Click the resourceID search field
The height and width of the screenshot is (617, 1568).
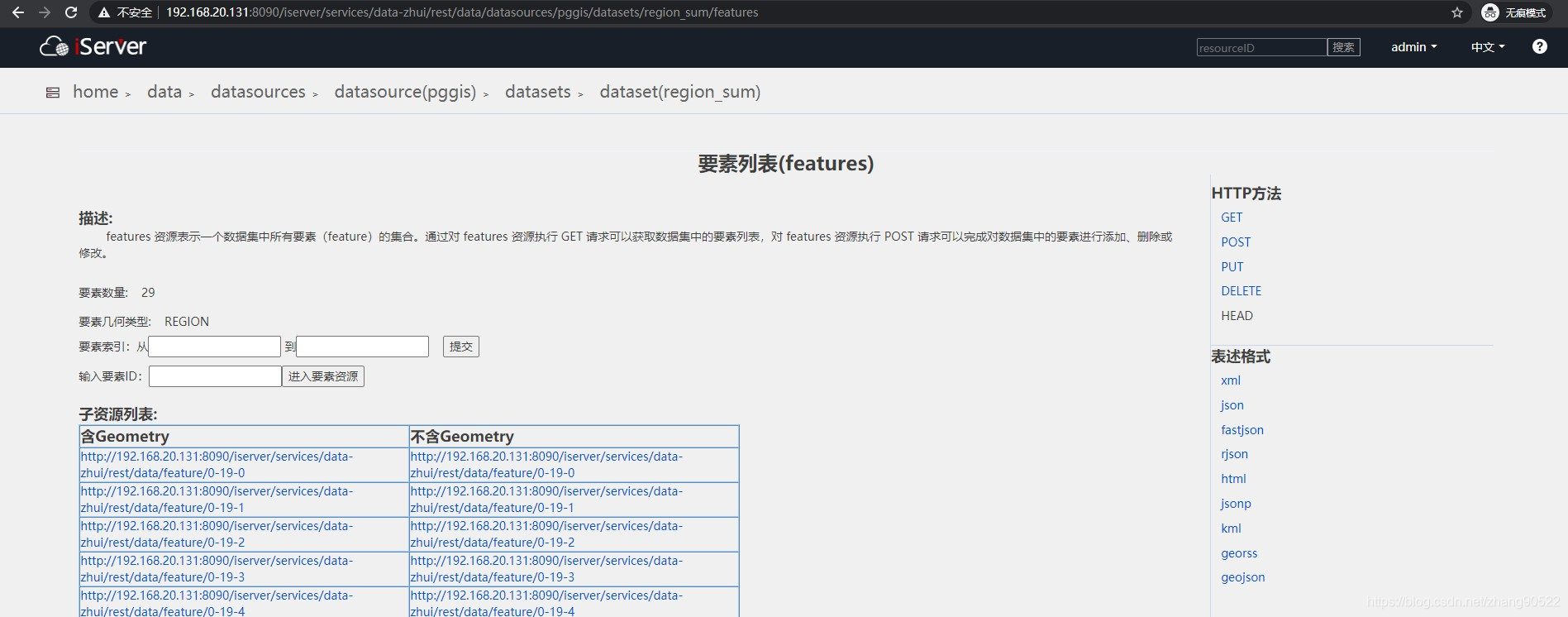pos(1261,47)
